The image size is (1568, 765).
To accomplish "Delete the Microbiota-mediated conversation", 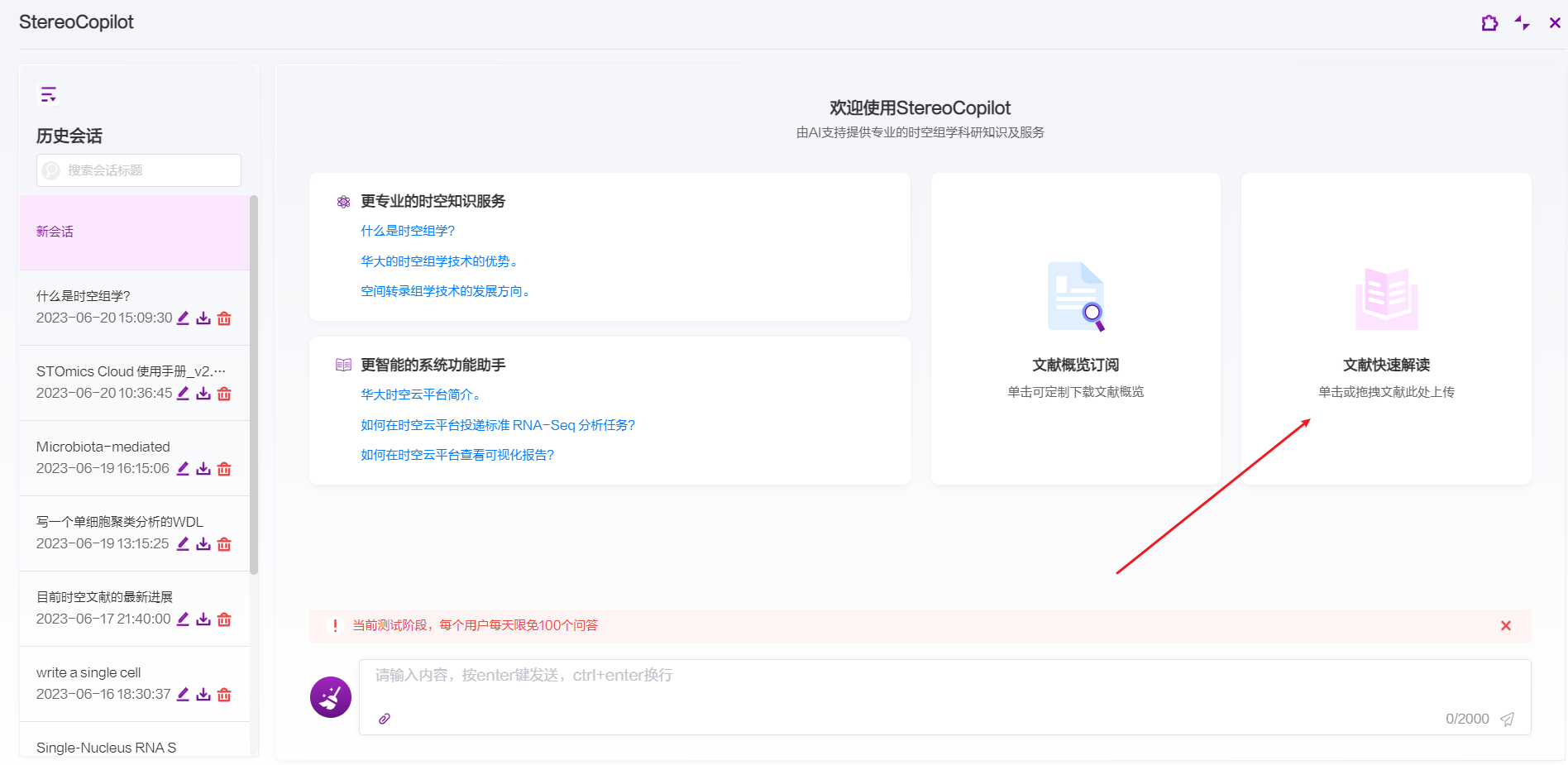I will click(224, 469).
